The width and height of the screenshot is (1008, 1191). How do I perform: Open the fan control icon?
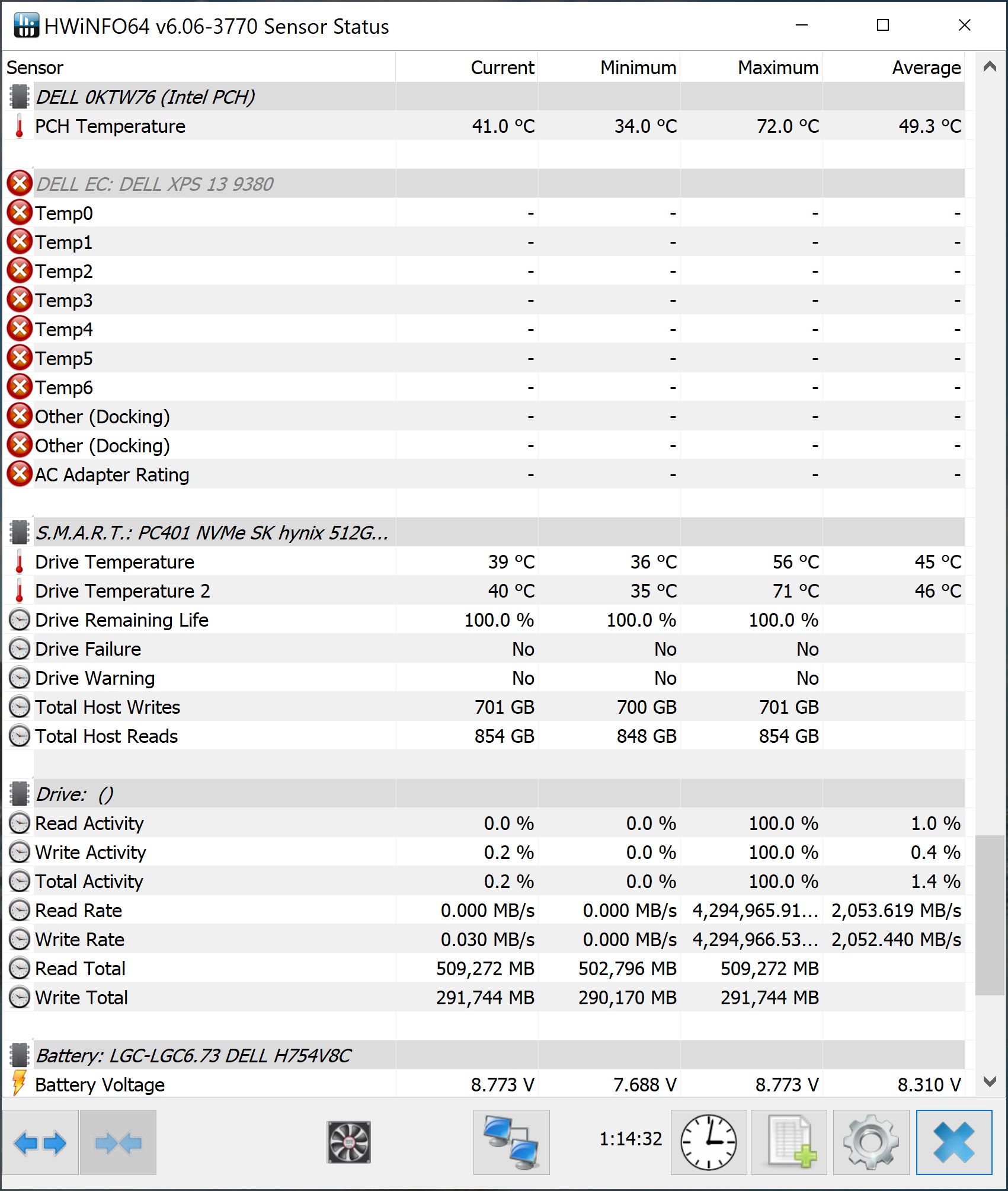tap(349, 1142)
